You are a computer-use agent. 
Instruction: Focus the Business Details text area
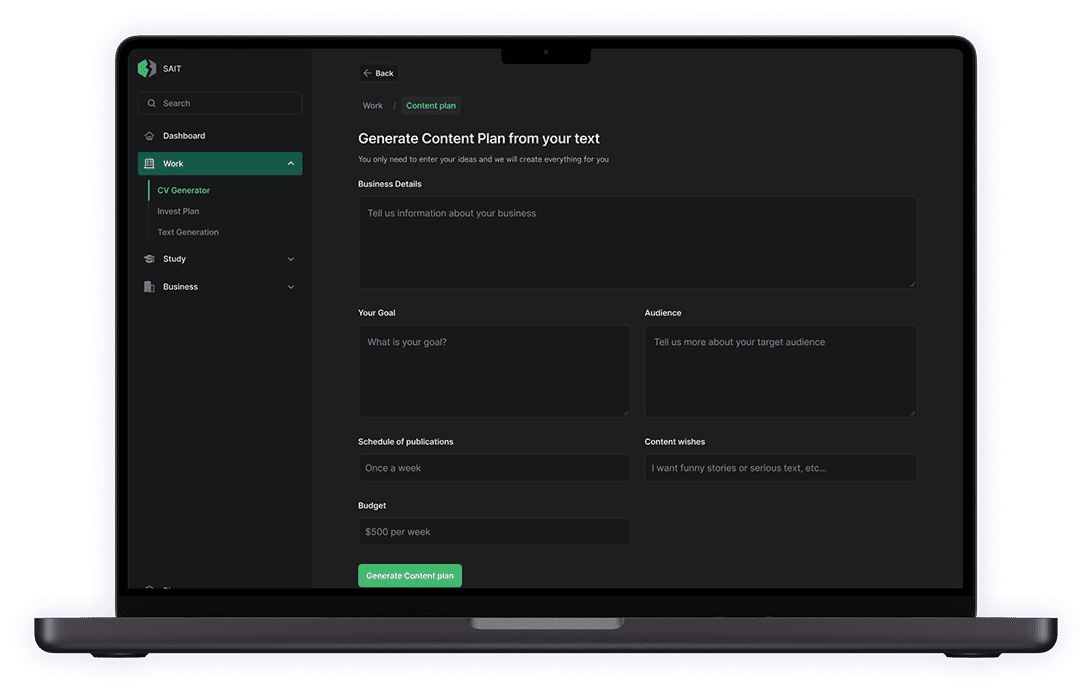[x=637, y=242]
